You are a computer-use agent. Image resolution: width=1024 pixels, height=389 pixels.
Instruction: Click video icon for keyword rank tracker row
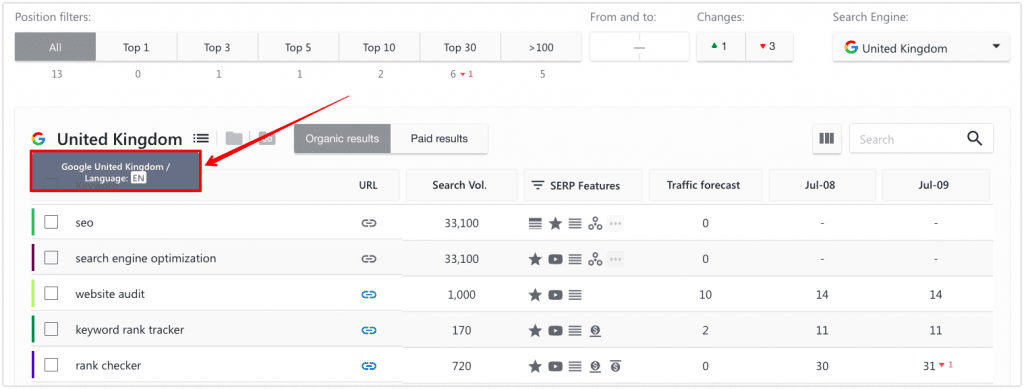pyautogui.click(x=555, y=331)
